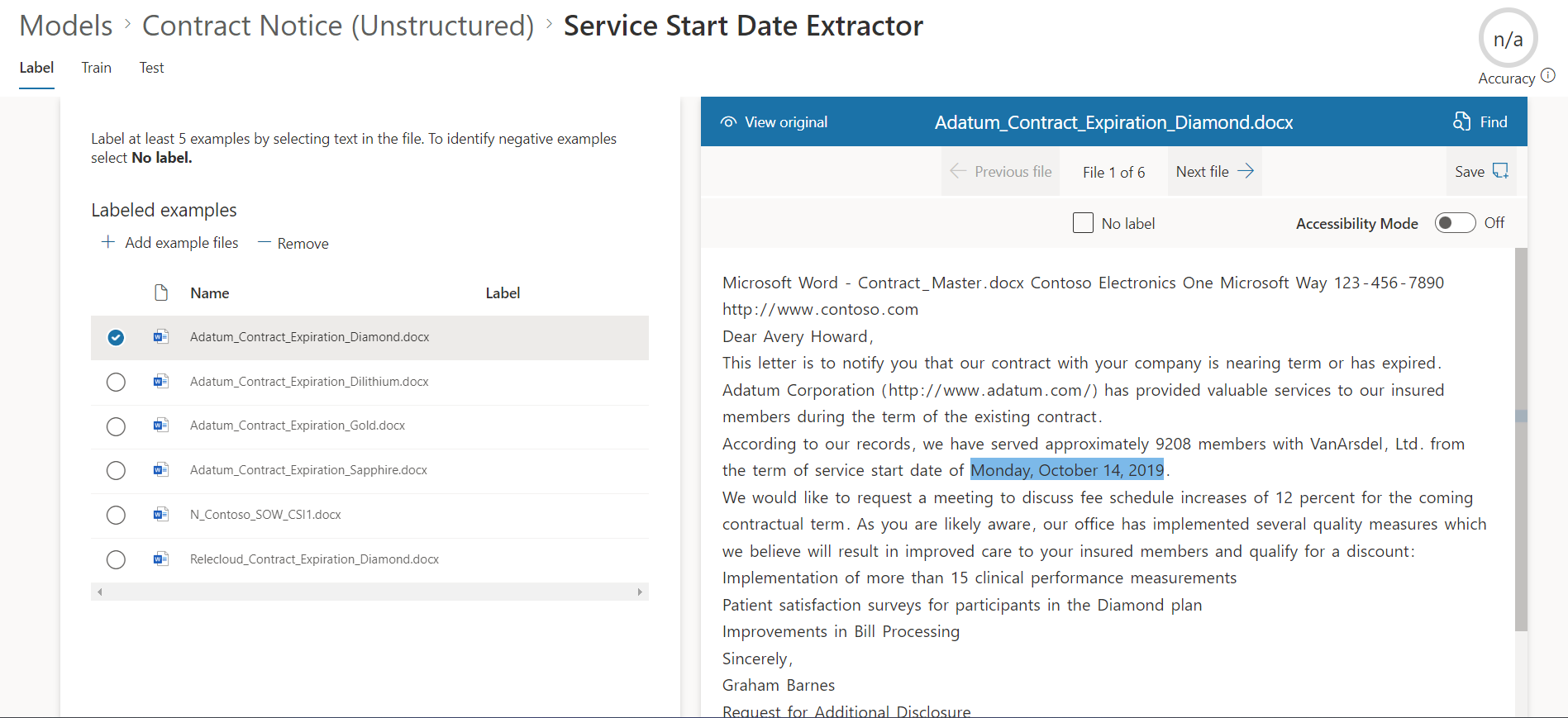Check the No label checkbox
Viewport: 1568px width, 718px height.
click(1083, 223)
